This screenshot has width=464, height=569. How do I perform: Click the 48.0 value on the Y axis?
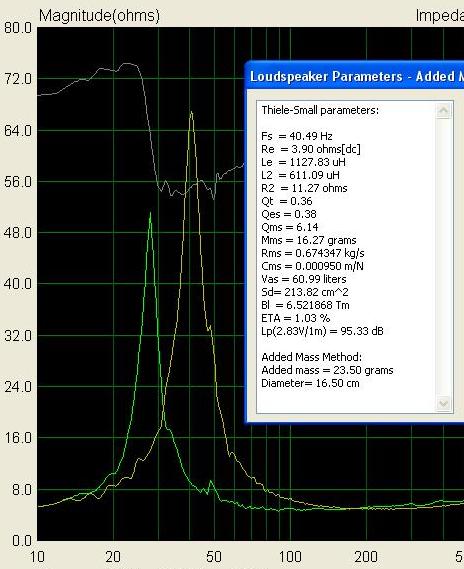click(18, 233)
